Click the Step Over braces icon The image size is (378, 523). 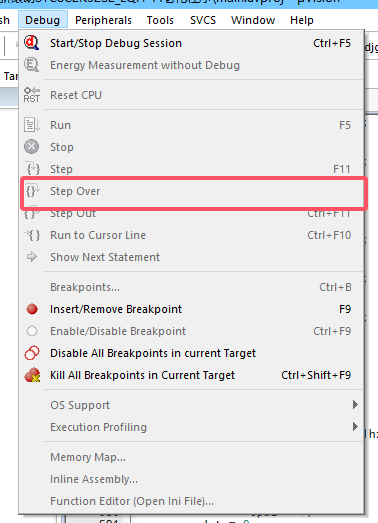pyautogui.click(x=32, y=191)
